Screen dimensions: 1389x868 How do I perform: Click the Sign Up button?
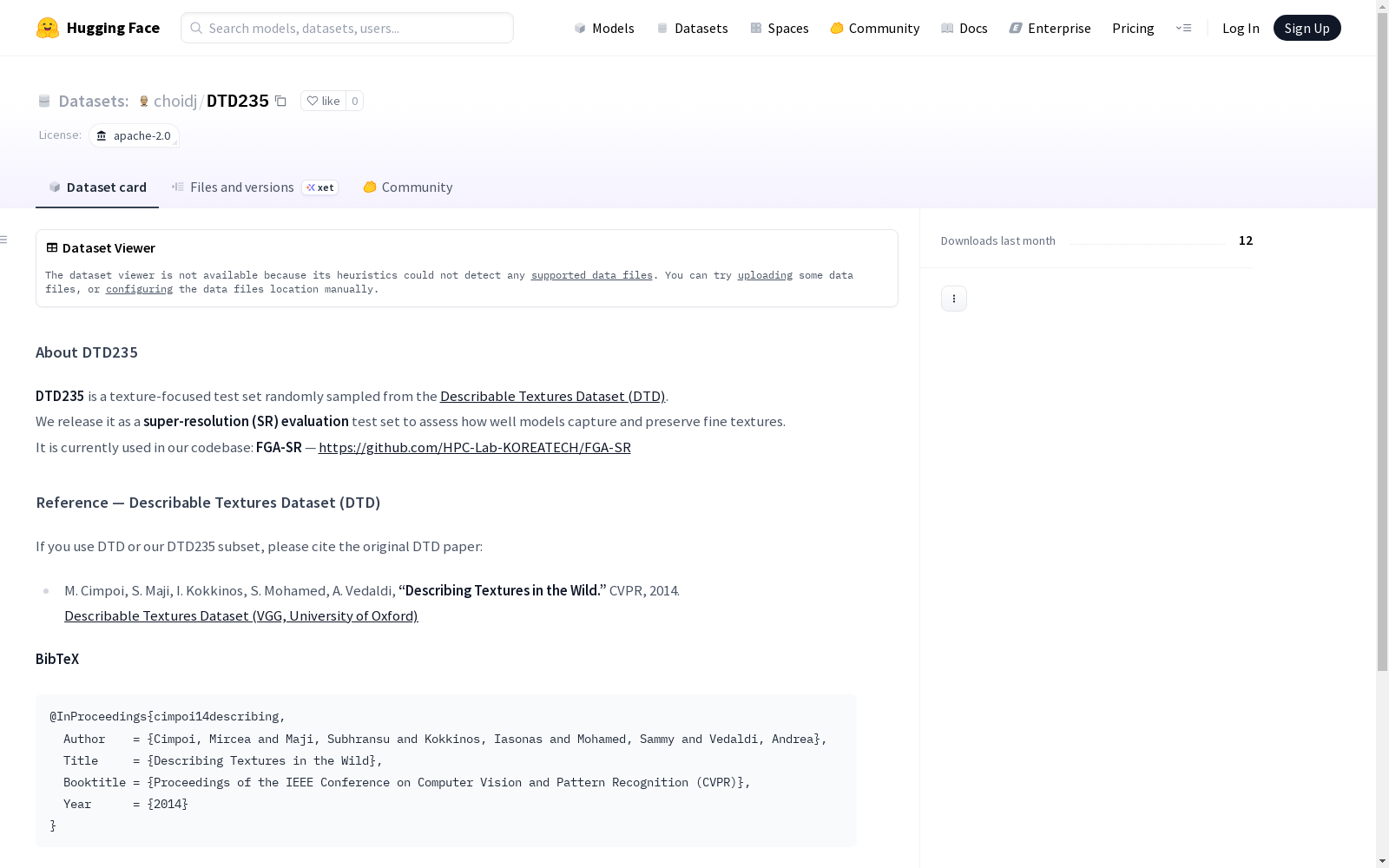point(1307,28)
